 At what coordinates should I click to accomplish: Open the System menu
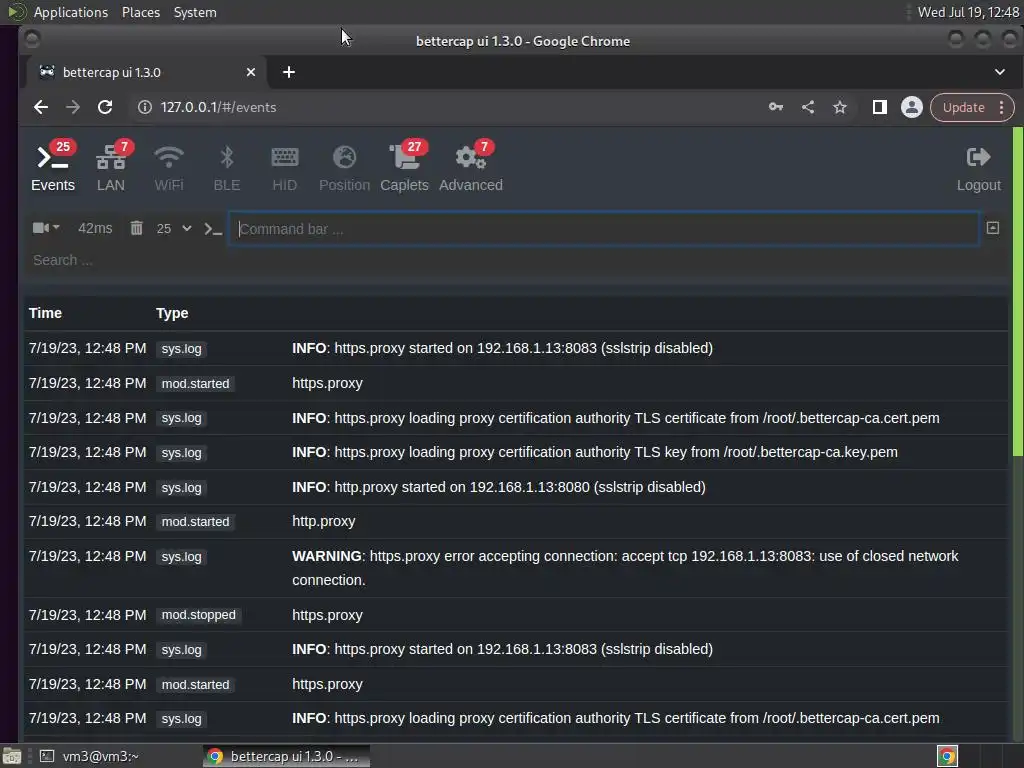[x=195, y=12]
